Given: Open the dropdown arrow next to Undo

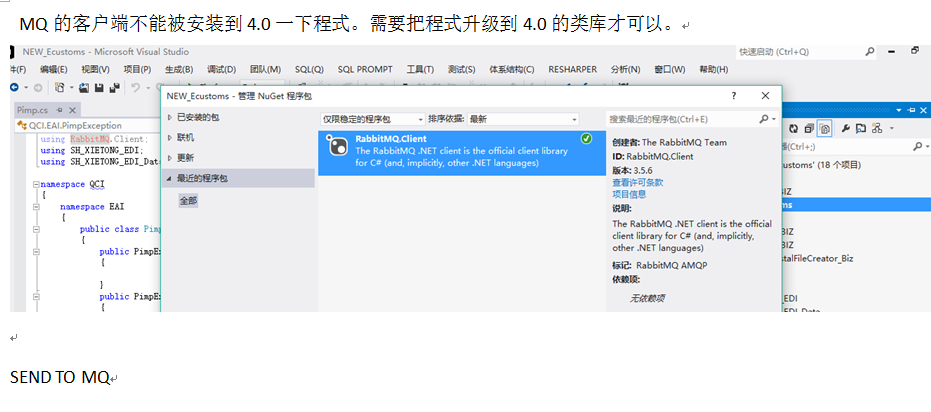Looking at the screenshot, I should tap(148, 88).
